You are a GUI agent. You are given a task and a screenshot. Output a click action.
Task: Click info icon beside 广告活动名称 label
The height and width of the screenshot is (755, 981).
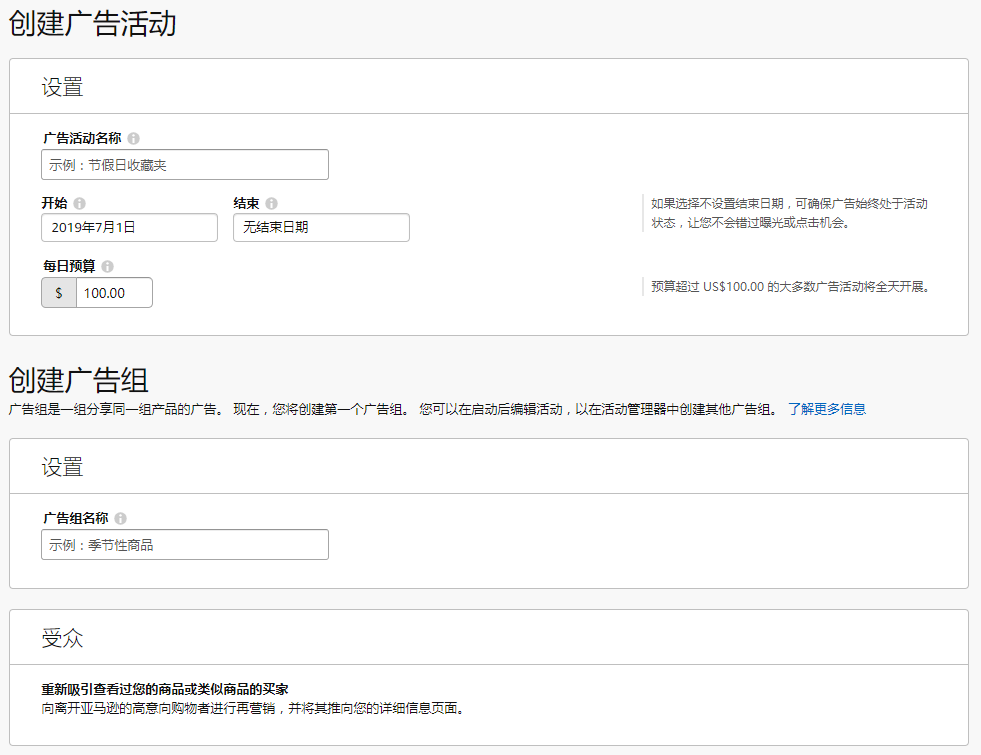click(134, 139)
